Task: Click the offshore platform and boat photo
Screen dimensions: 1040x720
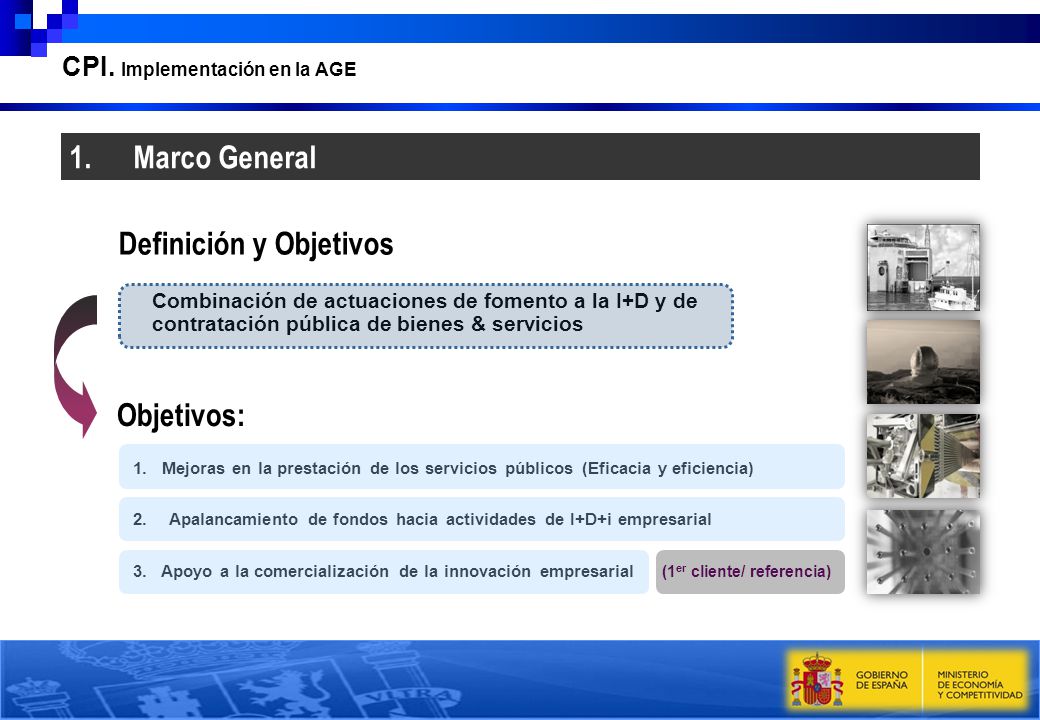Action: (x=923, y=267)
